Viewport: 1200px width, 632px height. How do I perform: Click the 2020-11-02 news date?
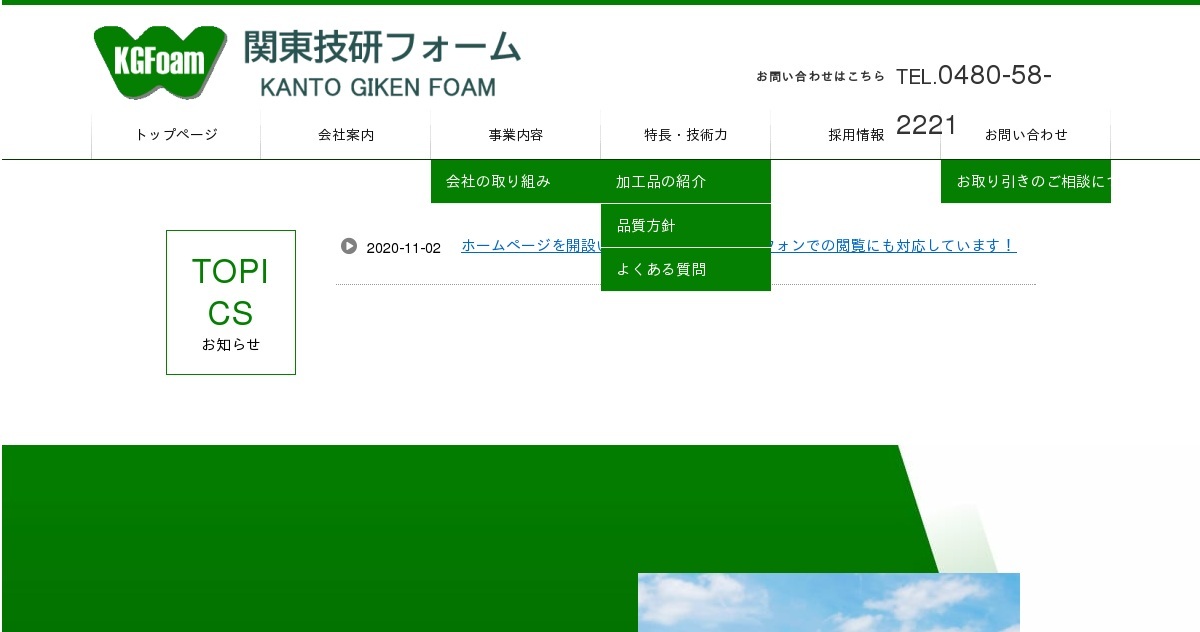pyautogui.click(x=404, y=247)
